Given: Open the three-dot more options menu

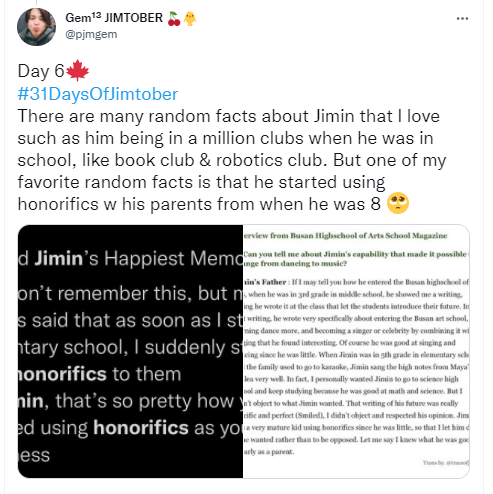Looking at the screenshot, I should click(462, 19).
